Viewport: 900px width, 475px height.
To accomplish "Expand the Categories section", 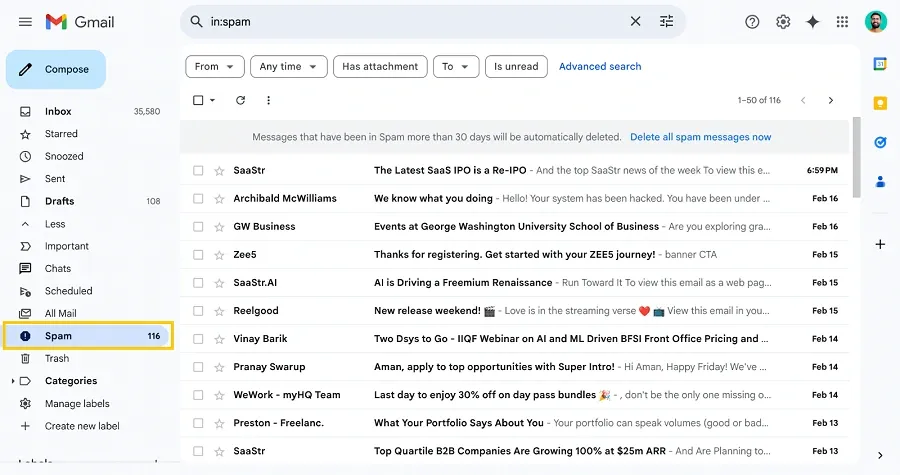I will pos(13,381).
